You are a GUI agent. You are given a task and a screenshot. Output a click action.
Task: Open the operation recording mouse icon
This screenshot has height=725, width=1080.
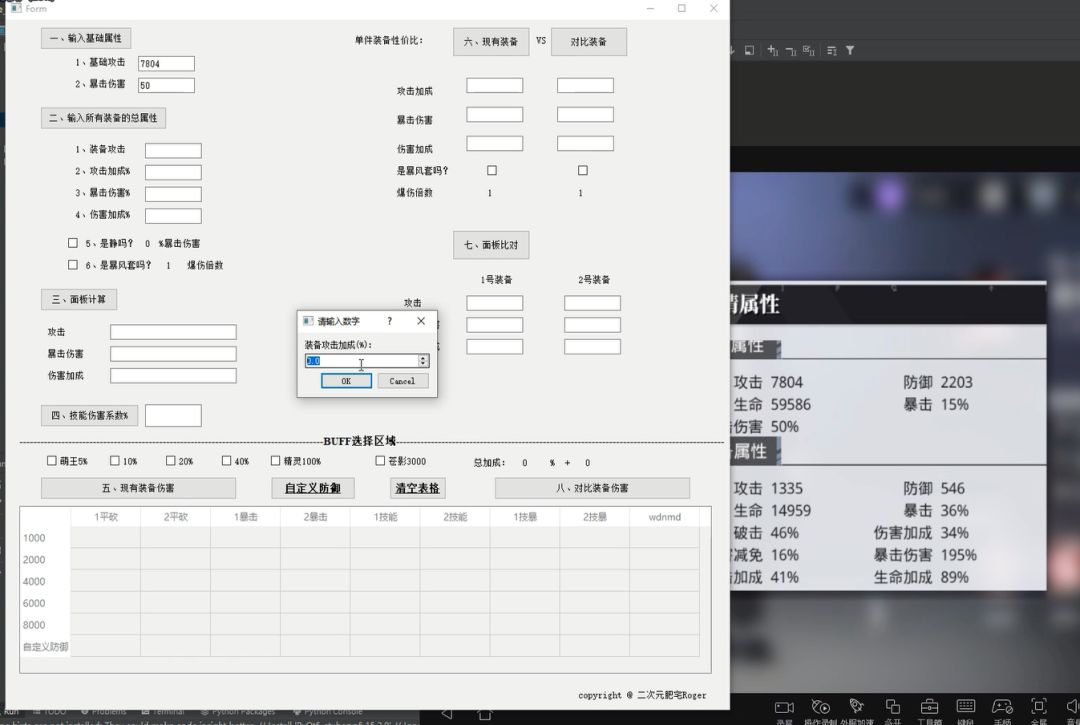pyautogui.click(x=820, y=707)
